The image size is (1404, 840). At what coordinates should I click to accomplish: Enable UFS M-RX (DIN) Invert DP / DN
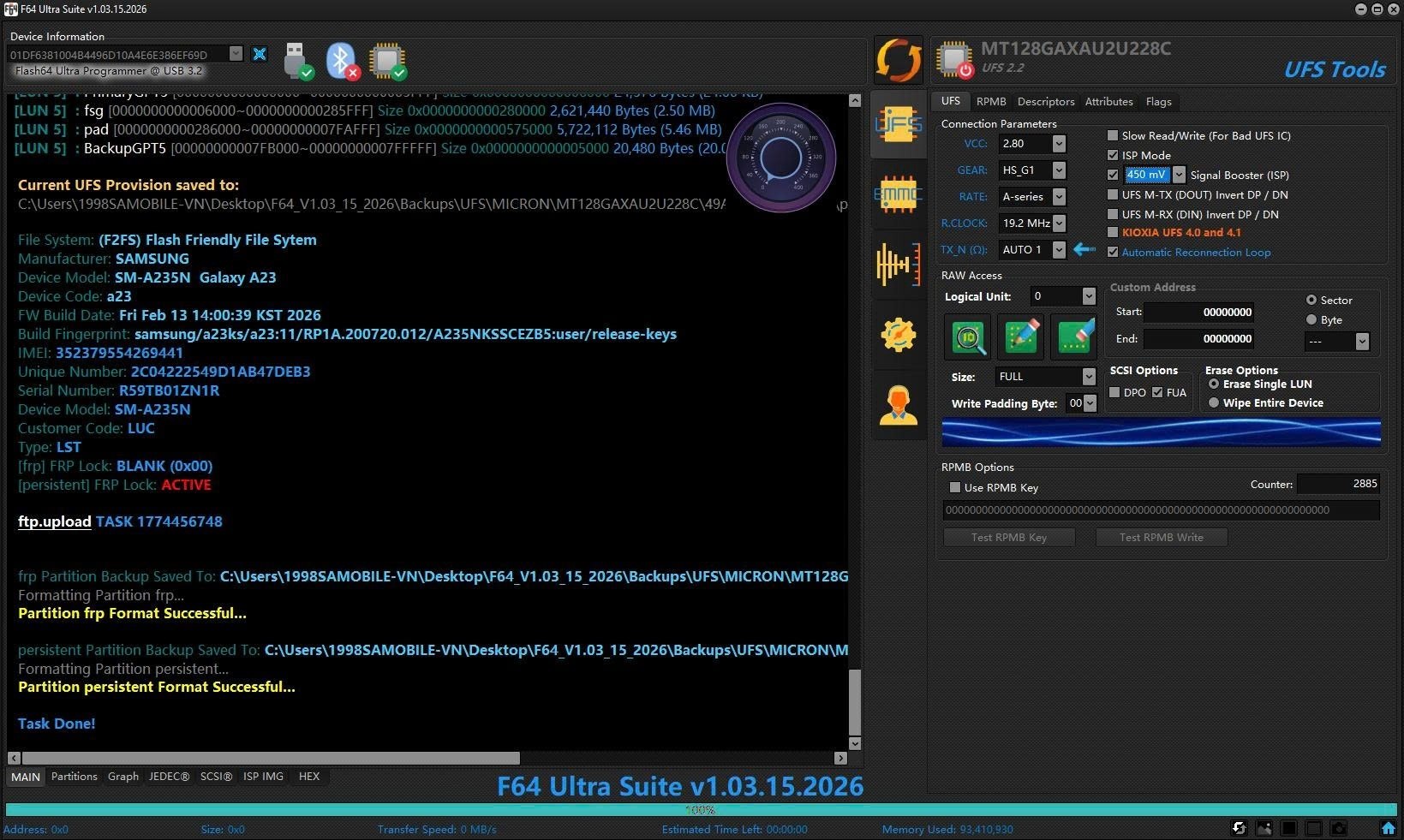(x=1113, y=214)
